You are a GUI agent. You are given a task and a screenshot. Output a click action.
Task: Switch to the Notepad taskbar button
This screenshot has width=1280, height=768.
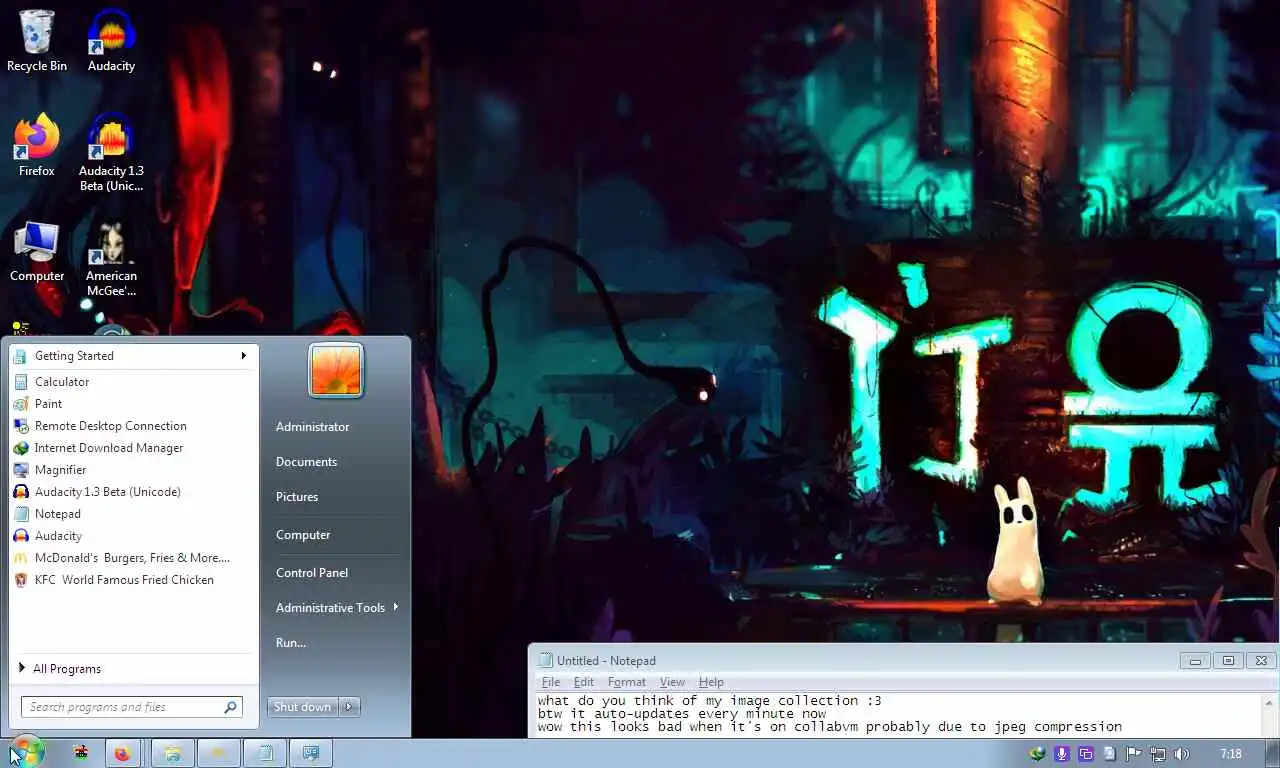pyautogui.click(x=264, y=754)
